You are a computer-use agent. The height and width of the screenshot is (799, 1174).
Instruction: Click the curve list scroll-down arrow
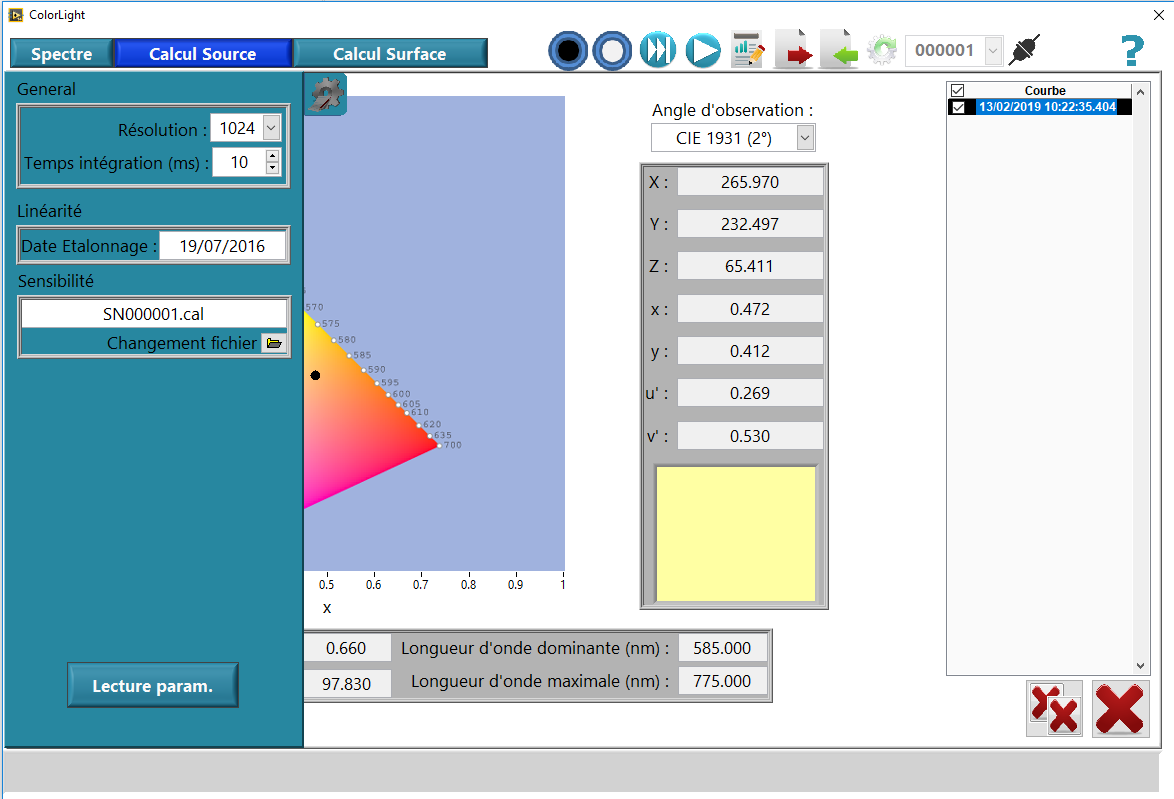click(x=1140, y=666)
